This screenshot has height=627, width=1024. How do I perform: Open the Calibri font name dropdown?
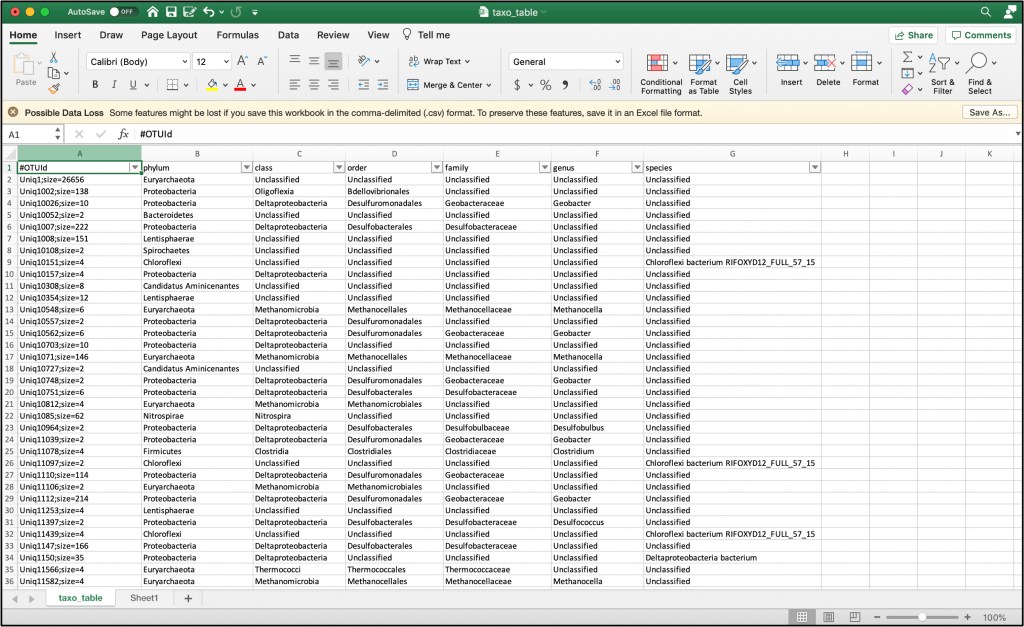(181, 62)
